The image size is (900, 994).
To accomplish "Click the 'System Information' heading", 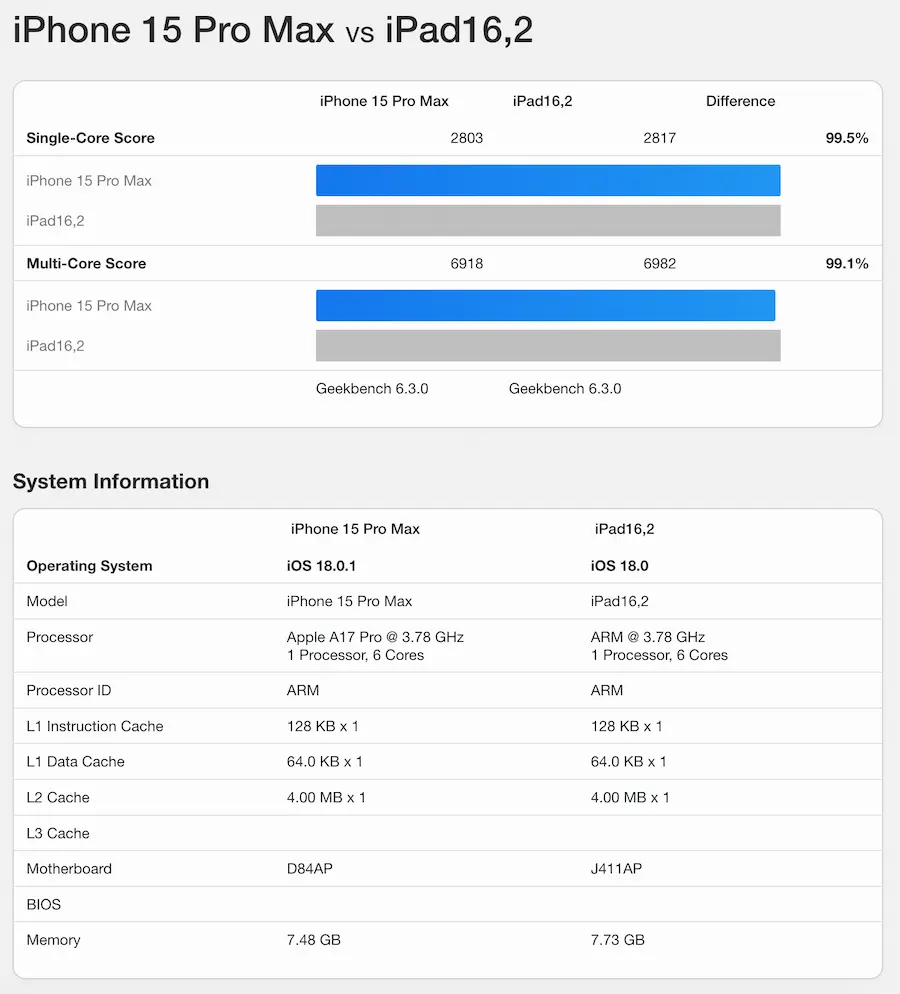I will [x=111, y=481].
